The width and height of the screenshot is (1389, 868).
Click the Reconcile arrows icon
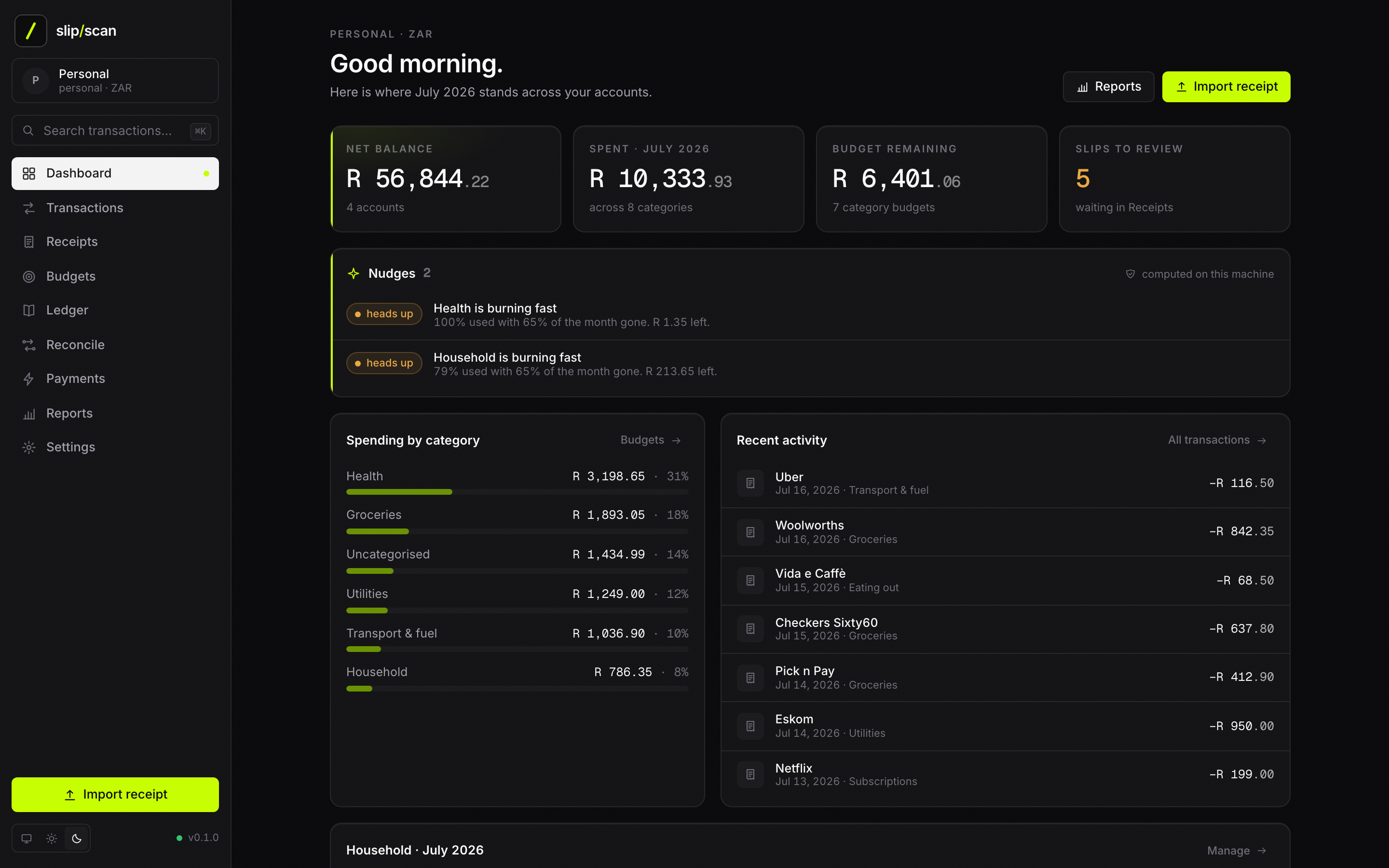29,344
